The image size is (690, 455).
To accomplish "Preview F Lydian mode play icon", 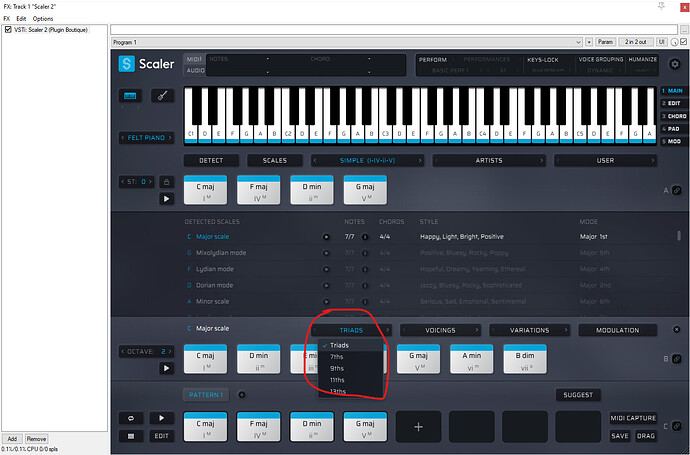I will point(326,269).
